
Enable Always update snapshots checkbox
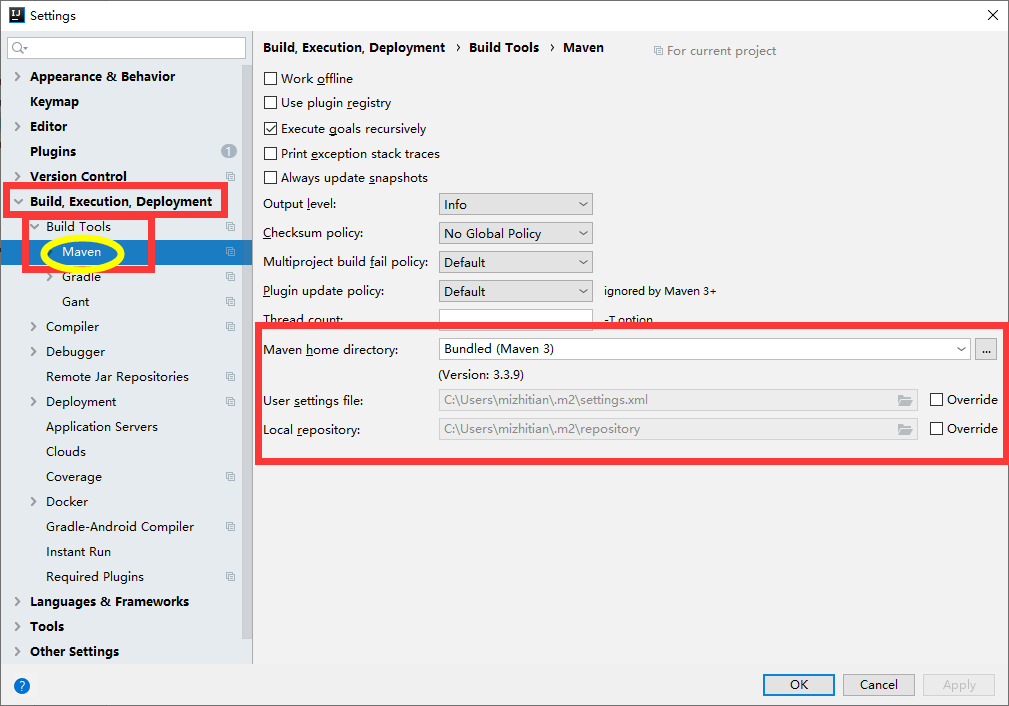pyautogui.click(x=271, y=178)
